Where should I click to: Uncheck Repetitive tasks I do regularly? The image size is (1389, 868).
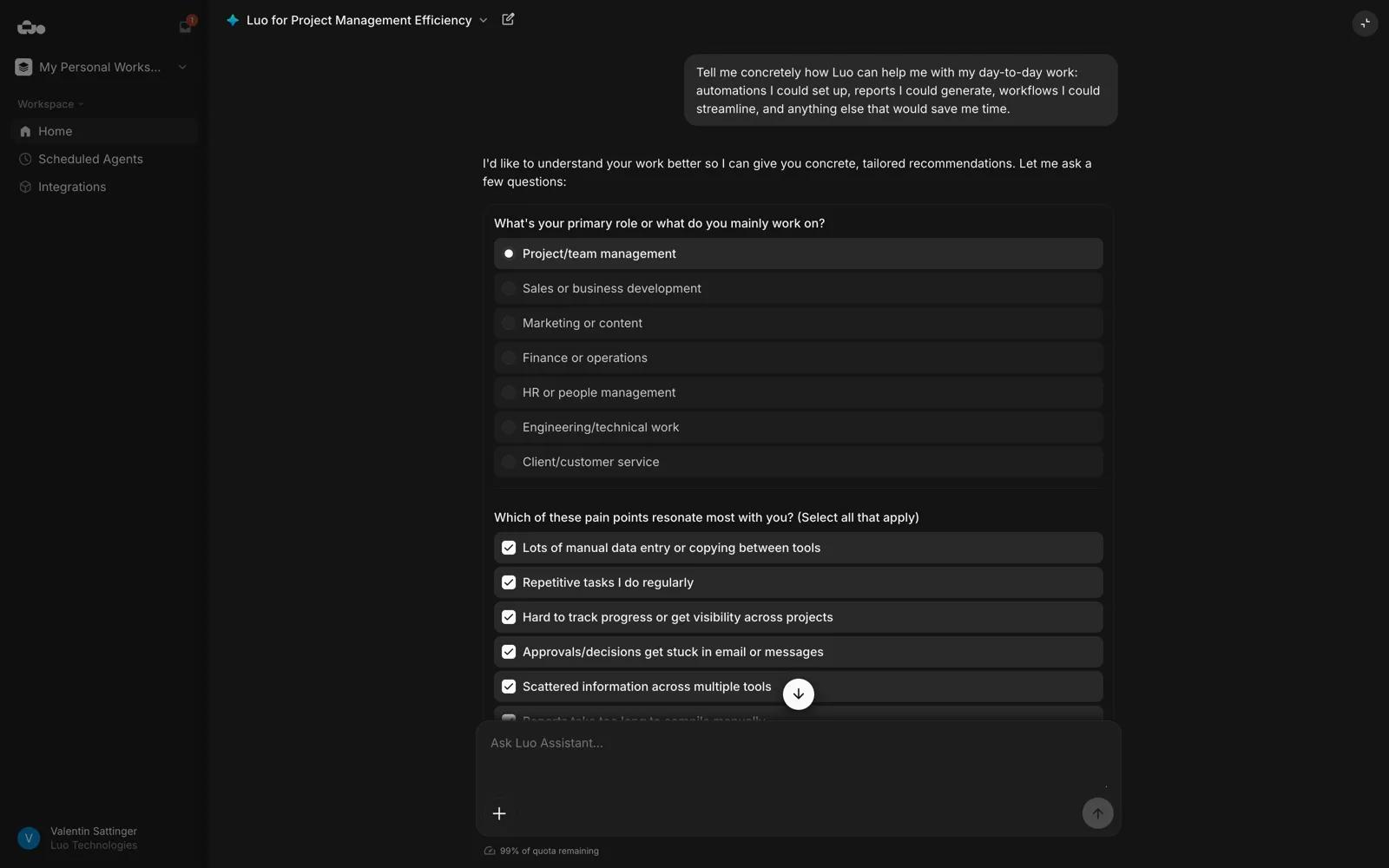click(509, 582)
